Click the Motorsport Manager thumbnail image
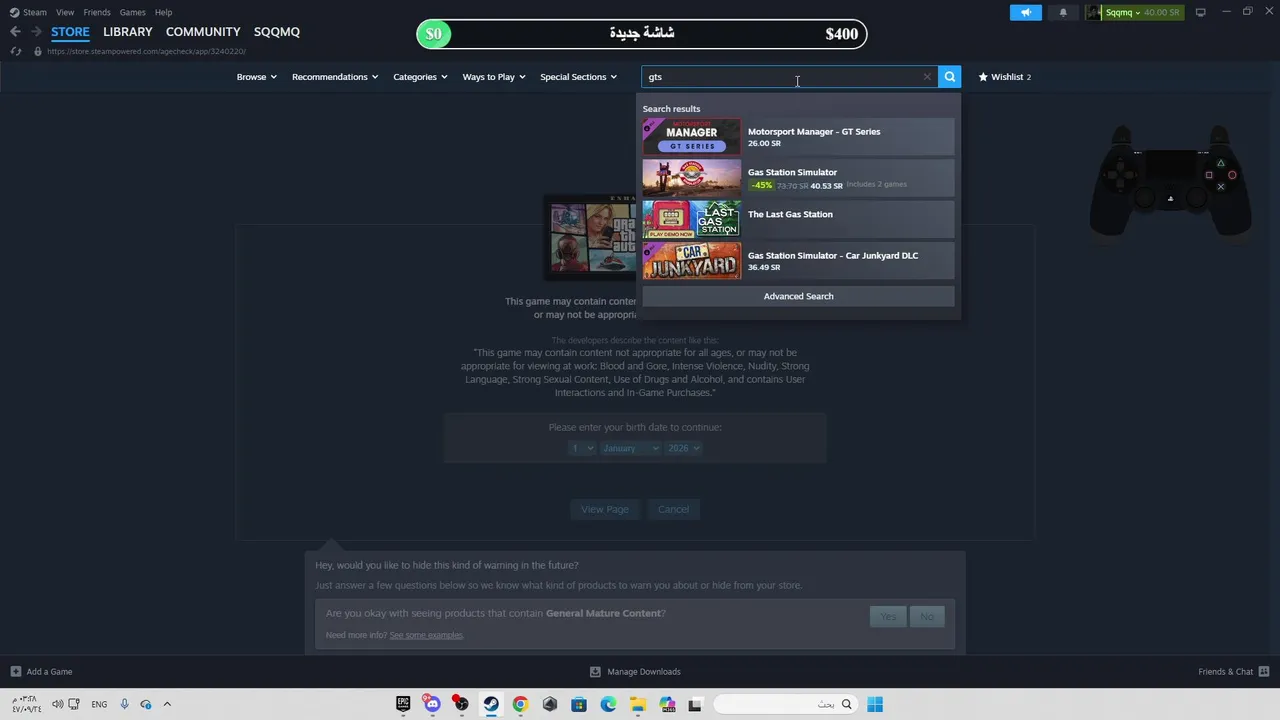The image size is (1280, 720). point(691,137)
